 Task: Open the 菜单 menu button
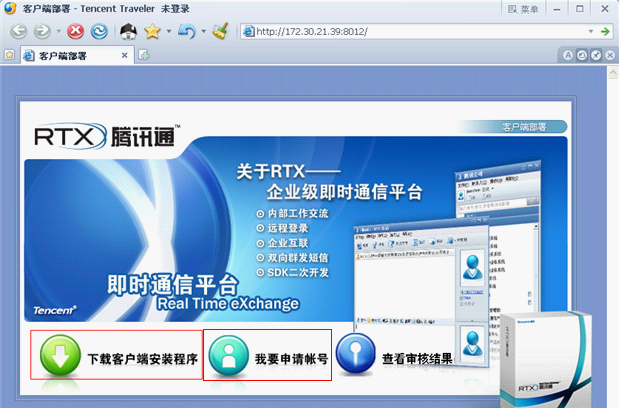[x=523, y=9]
